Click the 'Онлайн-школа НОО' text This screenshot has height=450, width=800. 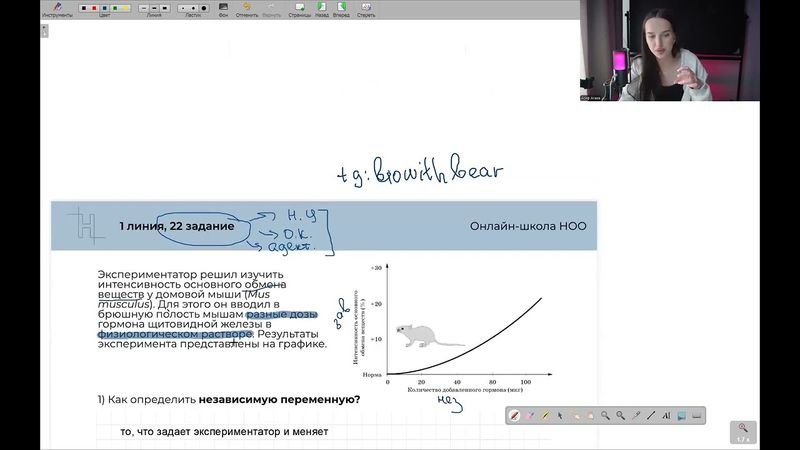(528, 226)
